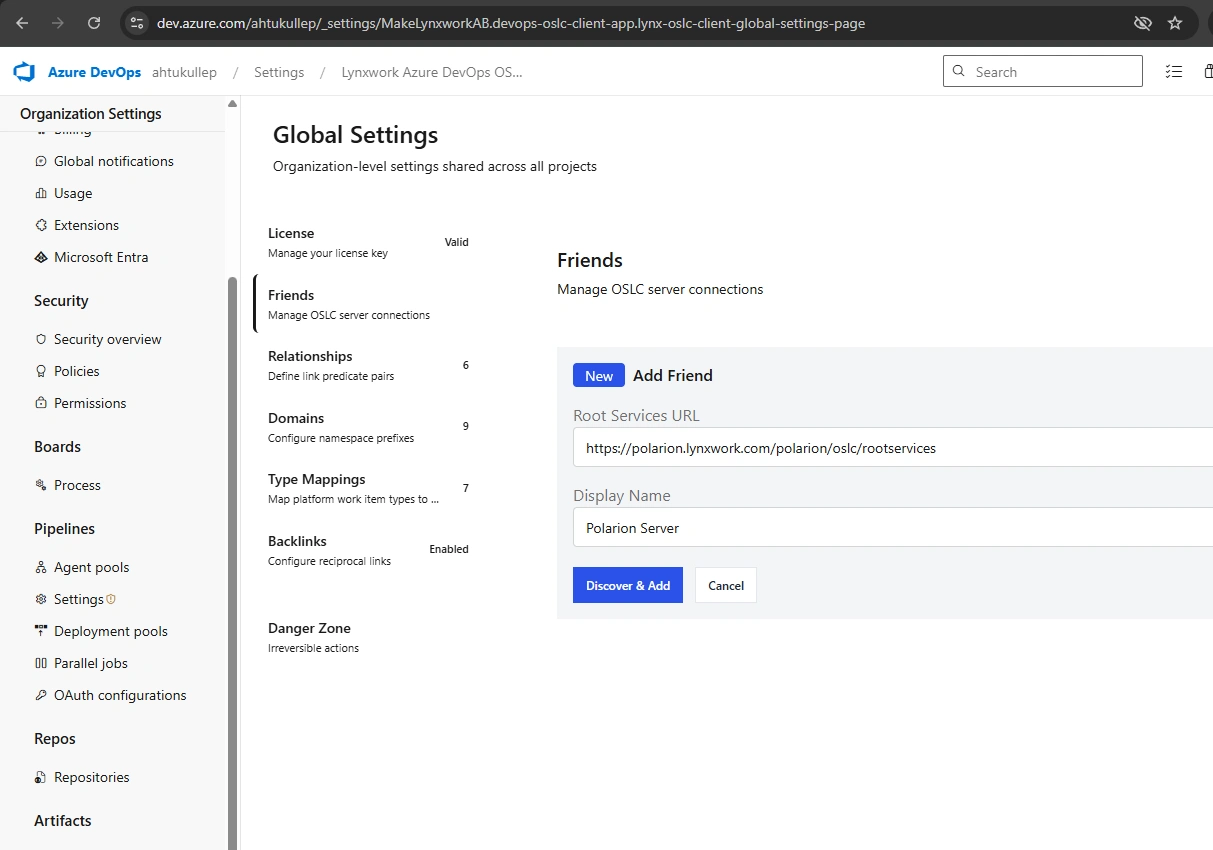Click the Deployment pools icon

[41, 631]
